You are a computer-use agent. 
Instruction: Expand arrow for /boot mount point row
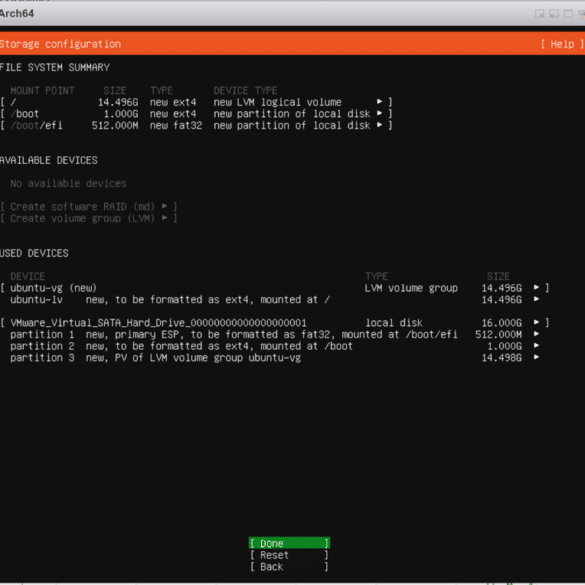379,113
